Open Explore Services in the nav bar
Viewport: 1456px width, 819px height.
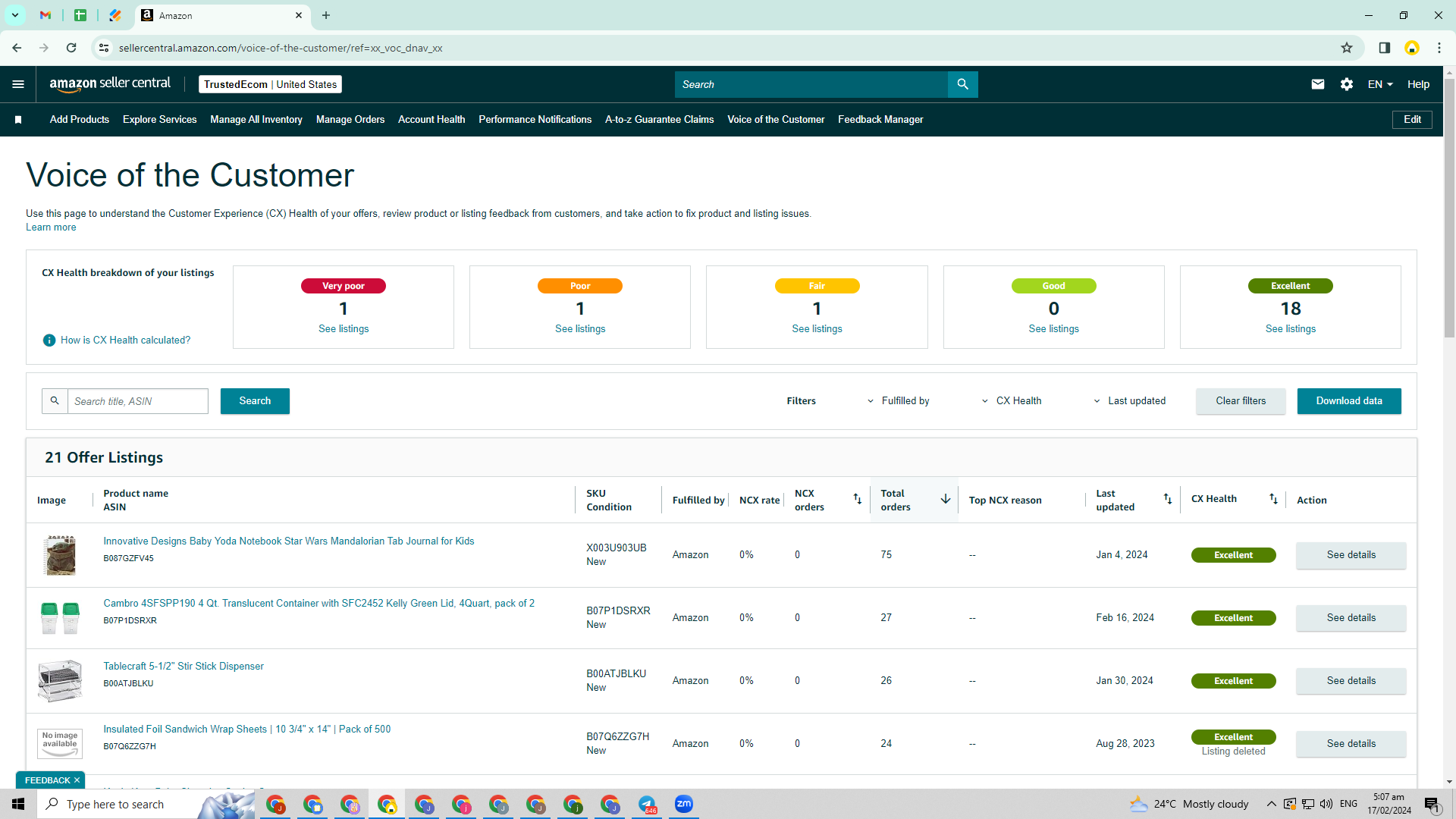tap(160, 120)
